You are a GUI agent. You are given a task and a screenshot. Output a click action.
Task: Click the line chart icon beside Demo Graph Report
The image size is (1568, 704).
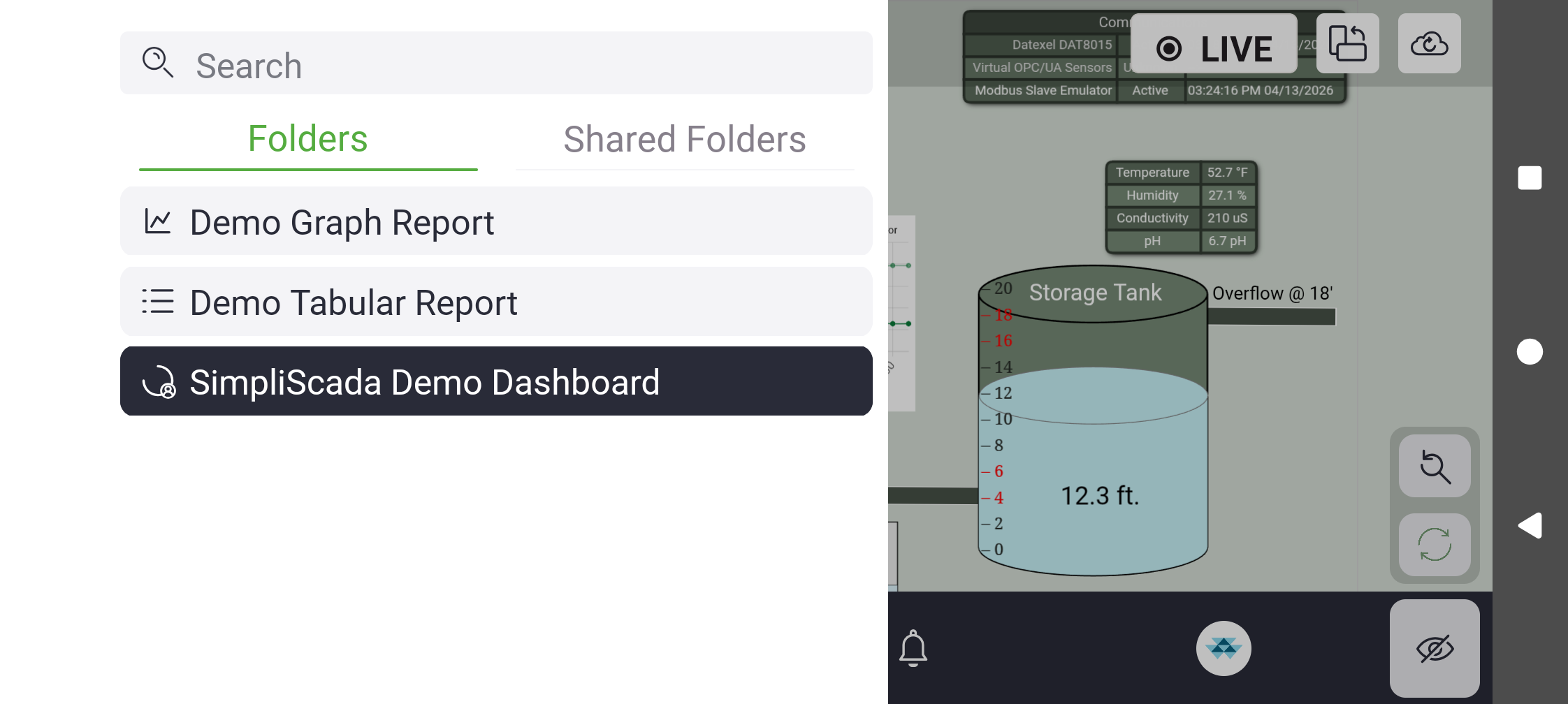click(x=158, y=222)
